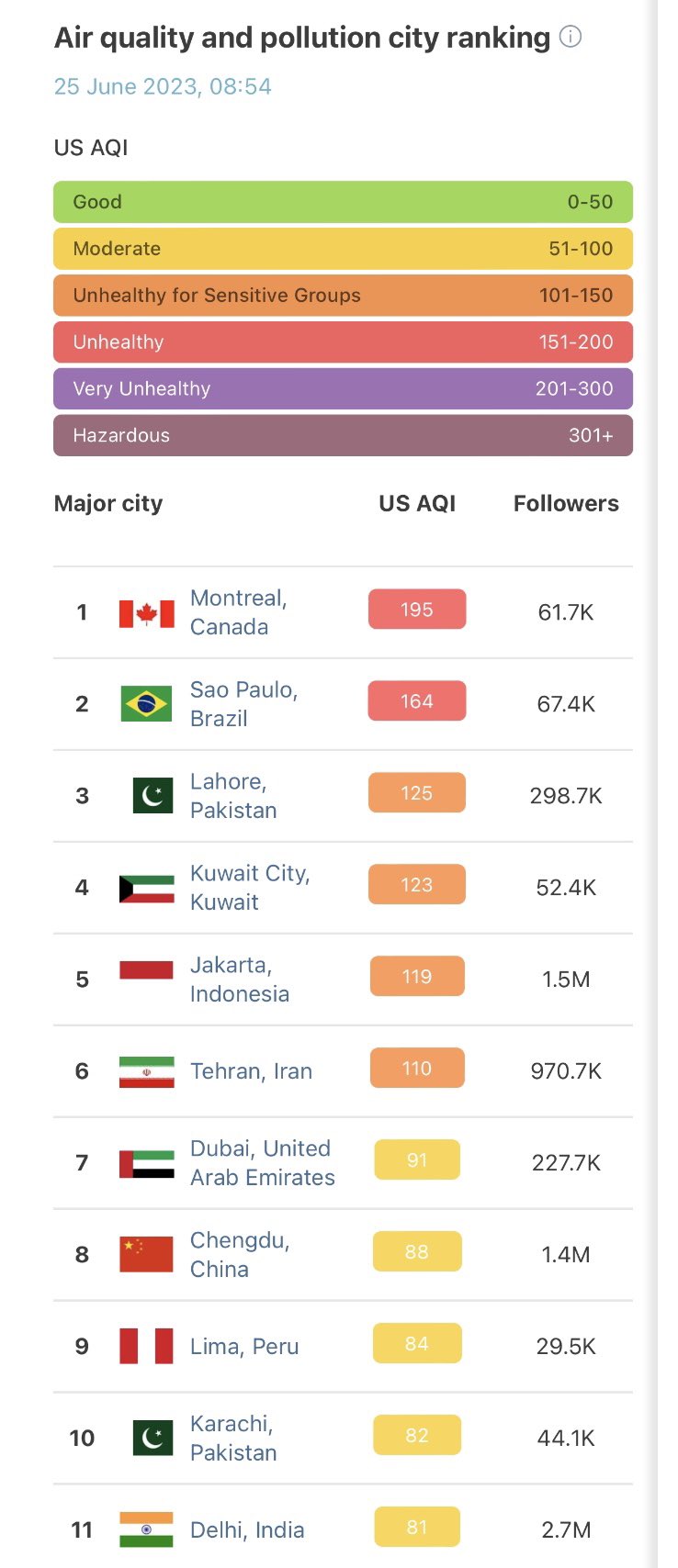Click the Peru flag icon
Image resolution: width=678 pixels, height=1568 pixels.
pos(146,1346)
